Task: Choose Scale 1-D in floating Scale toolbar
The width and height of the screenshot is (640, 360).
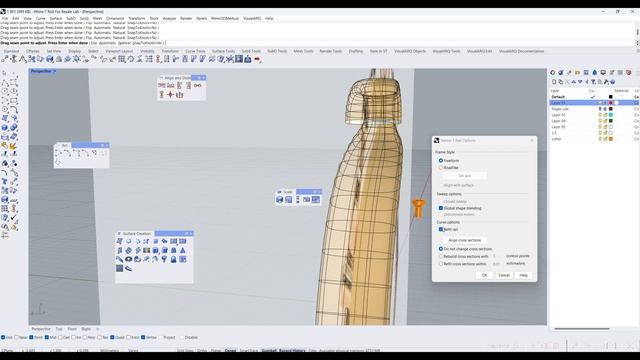Action: tap(298, 200)
